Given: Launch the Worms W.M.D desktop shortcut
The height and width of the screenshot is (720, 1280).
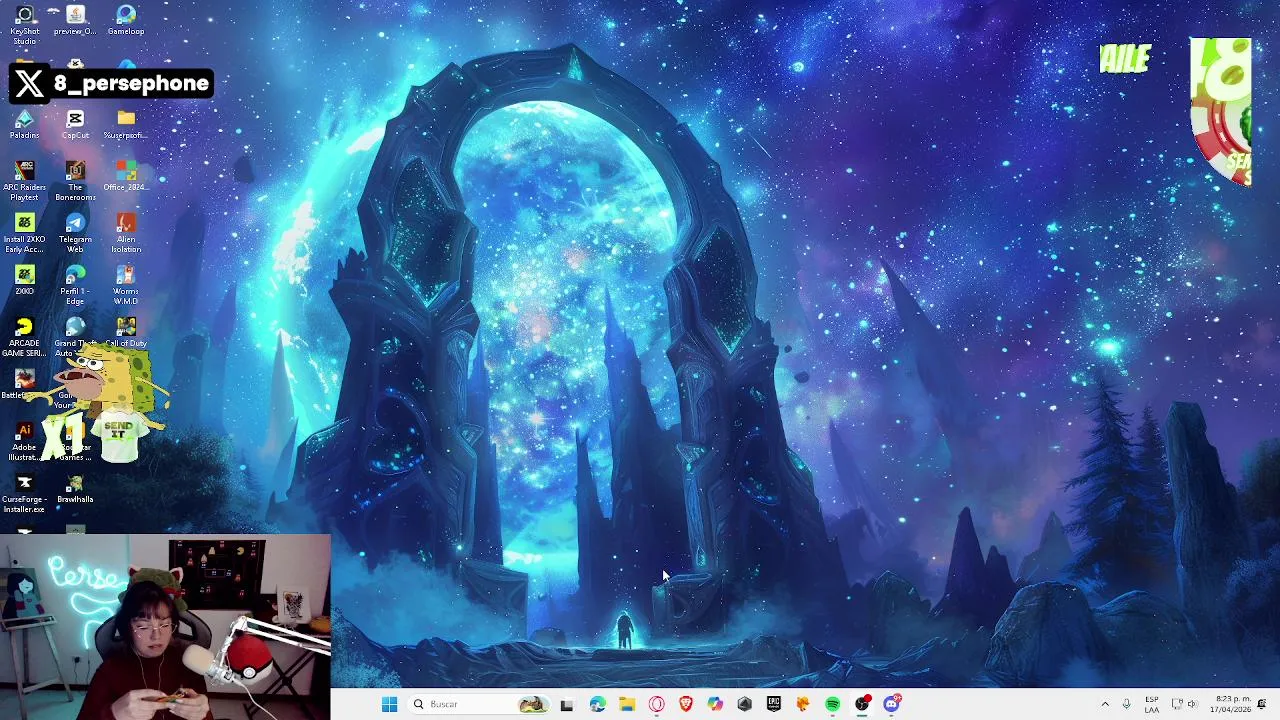Looking at the screenshot, I should 126,285.
